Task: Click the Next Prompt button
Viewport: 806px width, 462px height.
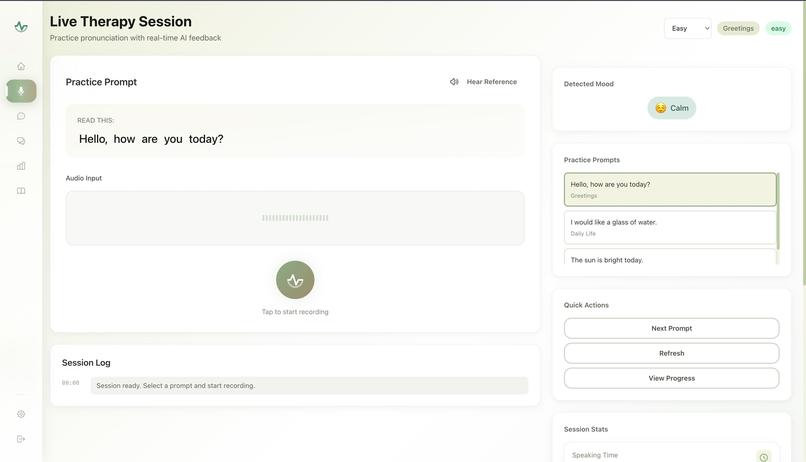Action: coord(671,328)
